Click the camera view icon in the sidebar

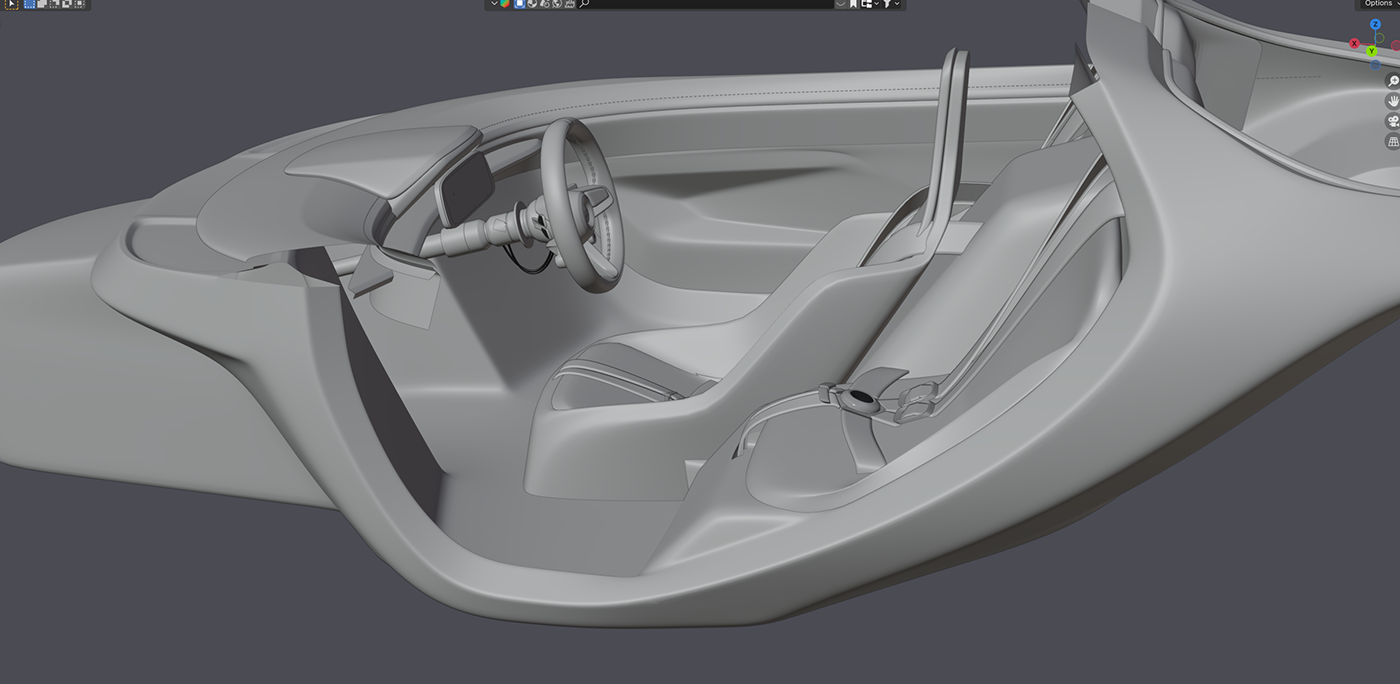click(1392, 121)
